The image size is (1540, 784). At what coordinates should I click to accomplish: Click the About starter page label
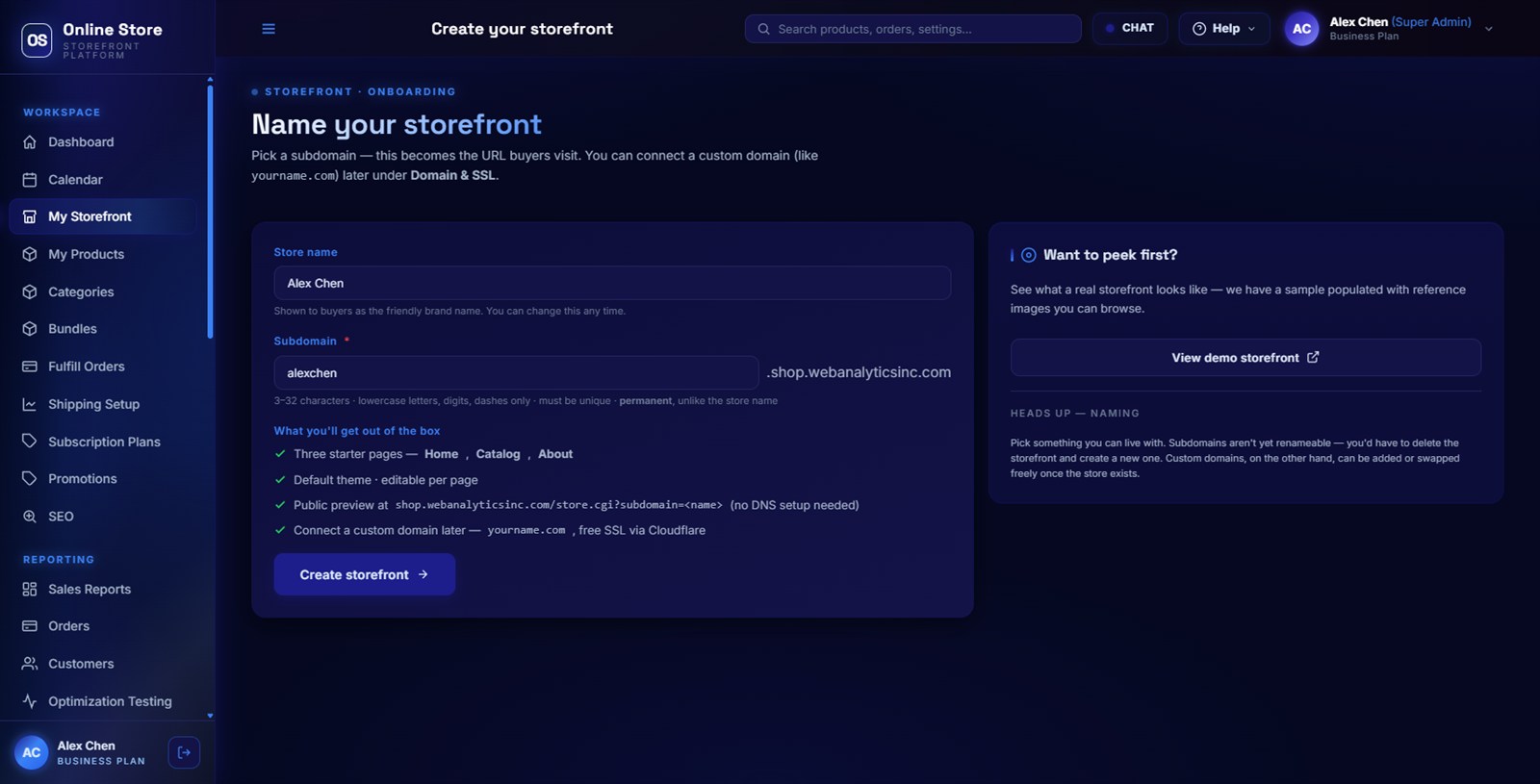pos(555,454)
